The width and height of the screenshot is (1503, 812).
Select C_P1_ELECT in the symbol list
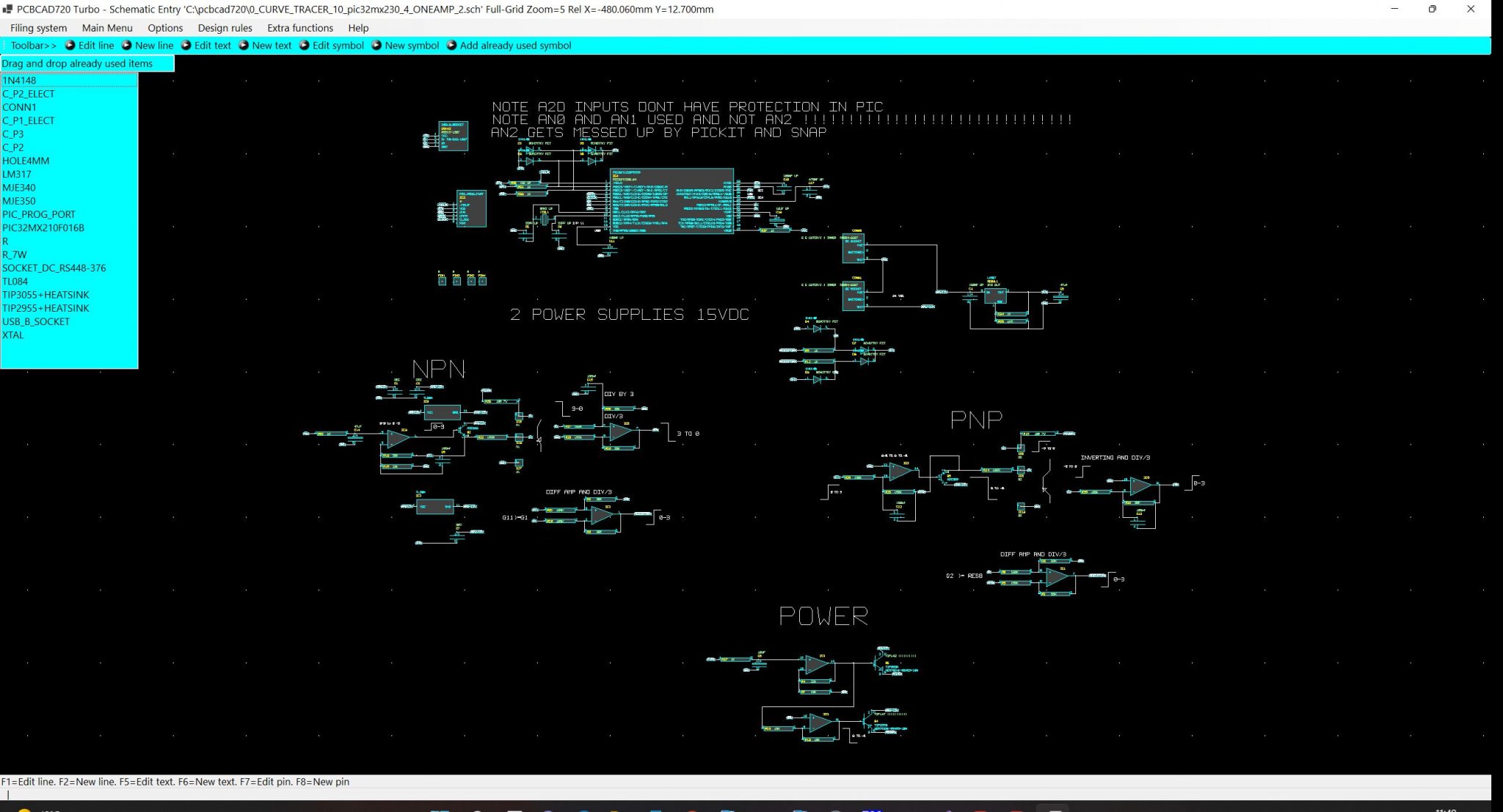(69, 120)
